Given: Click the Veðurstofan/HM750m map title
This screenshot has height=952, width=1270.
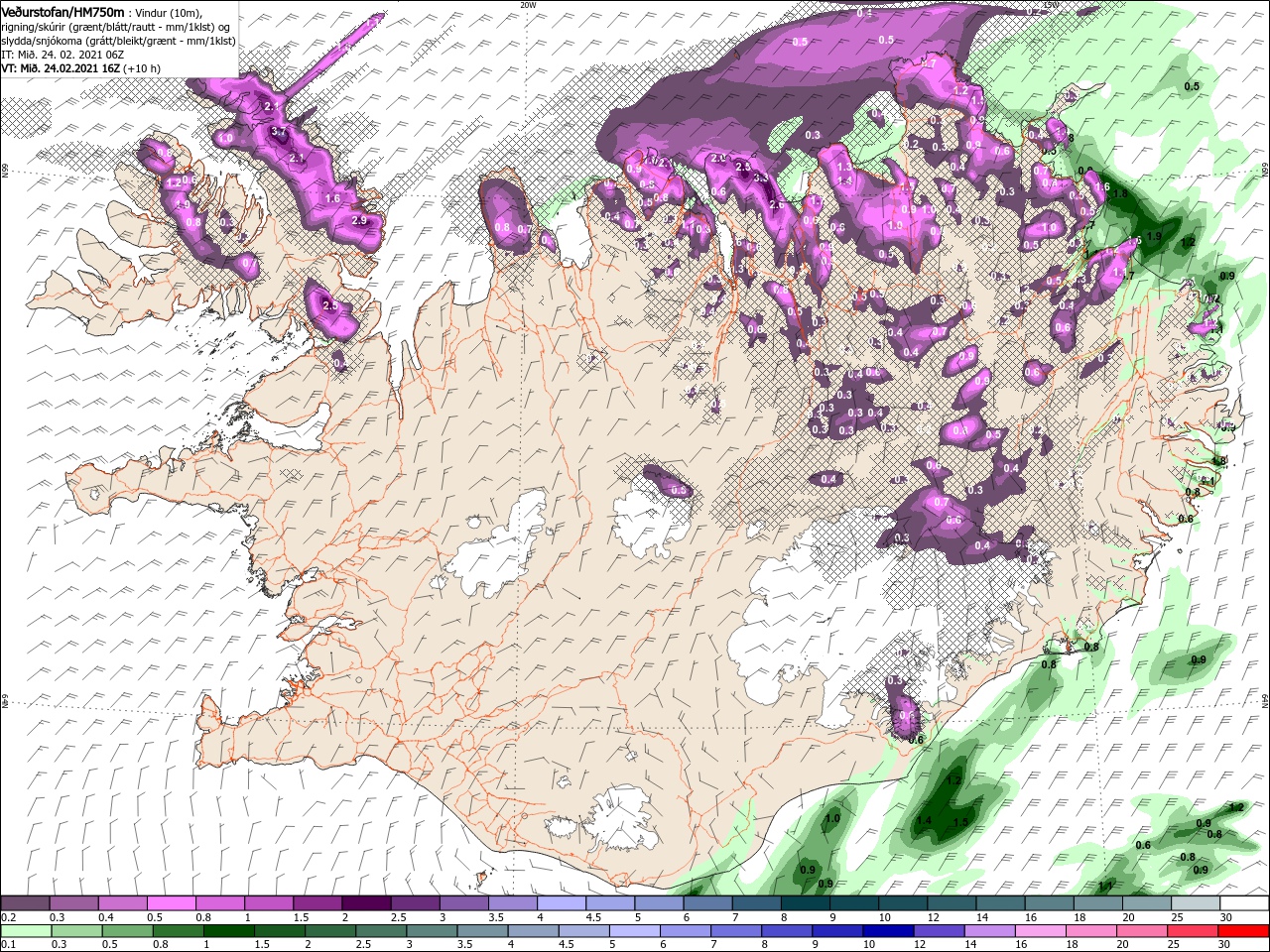Looking at the screenshot, I should [63, 11].
